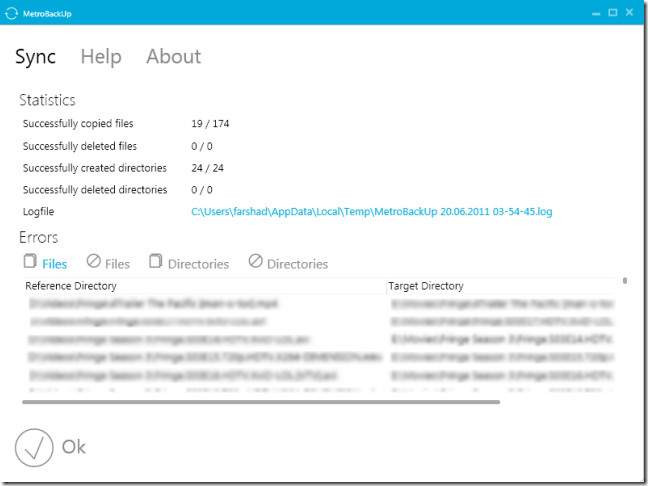Select the copy Files errors tab

pyautogui.click(x=45, y=263)
